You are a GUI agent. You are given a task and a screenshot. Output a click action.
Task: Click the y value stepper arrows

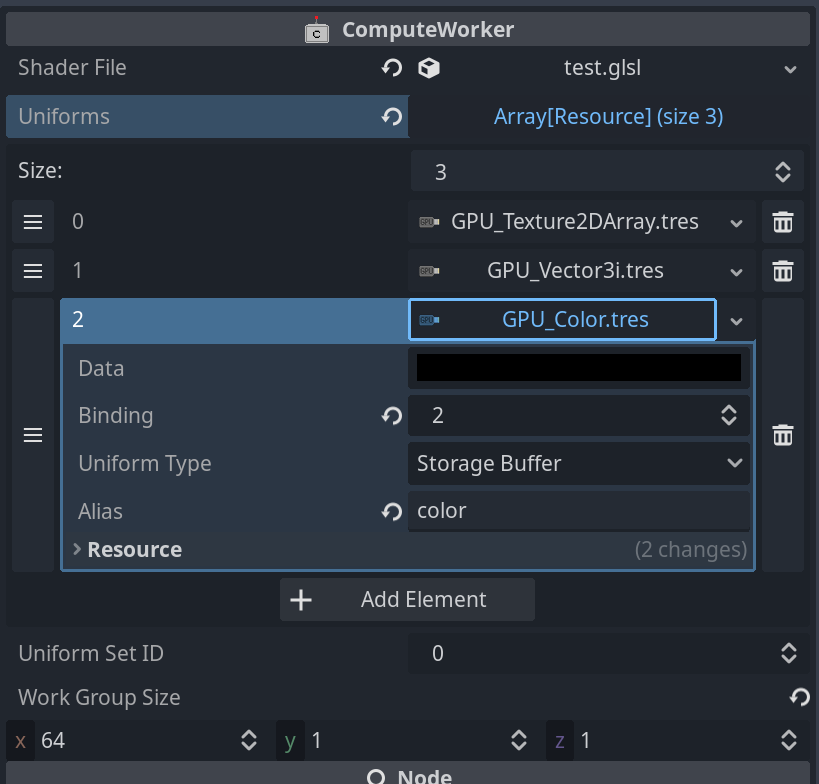pos(519,741)
